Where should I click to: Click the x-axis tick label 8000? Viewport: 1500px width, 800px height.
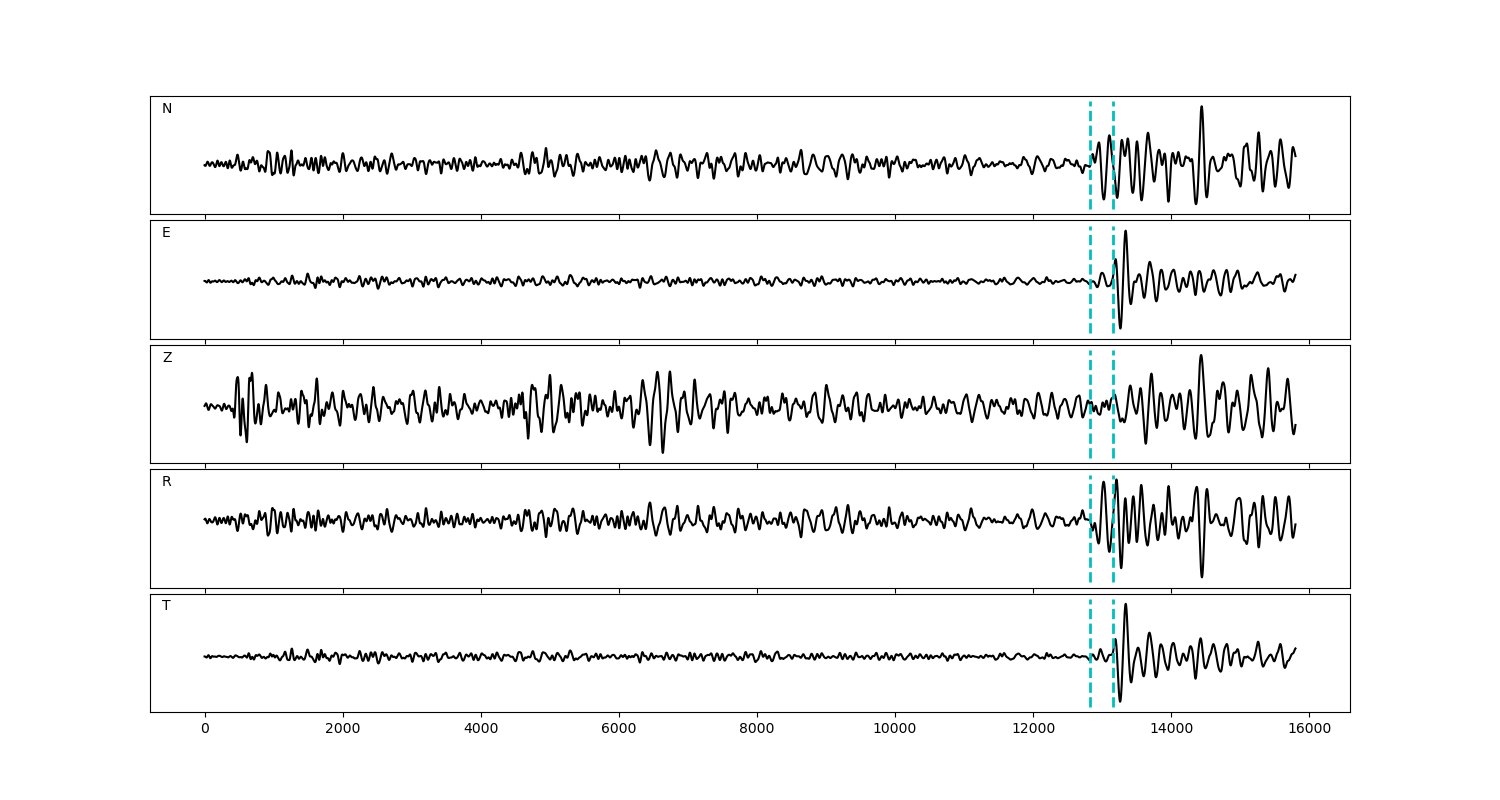pos(756,730)
